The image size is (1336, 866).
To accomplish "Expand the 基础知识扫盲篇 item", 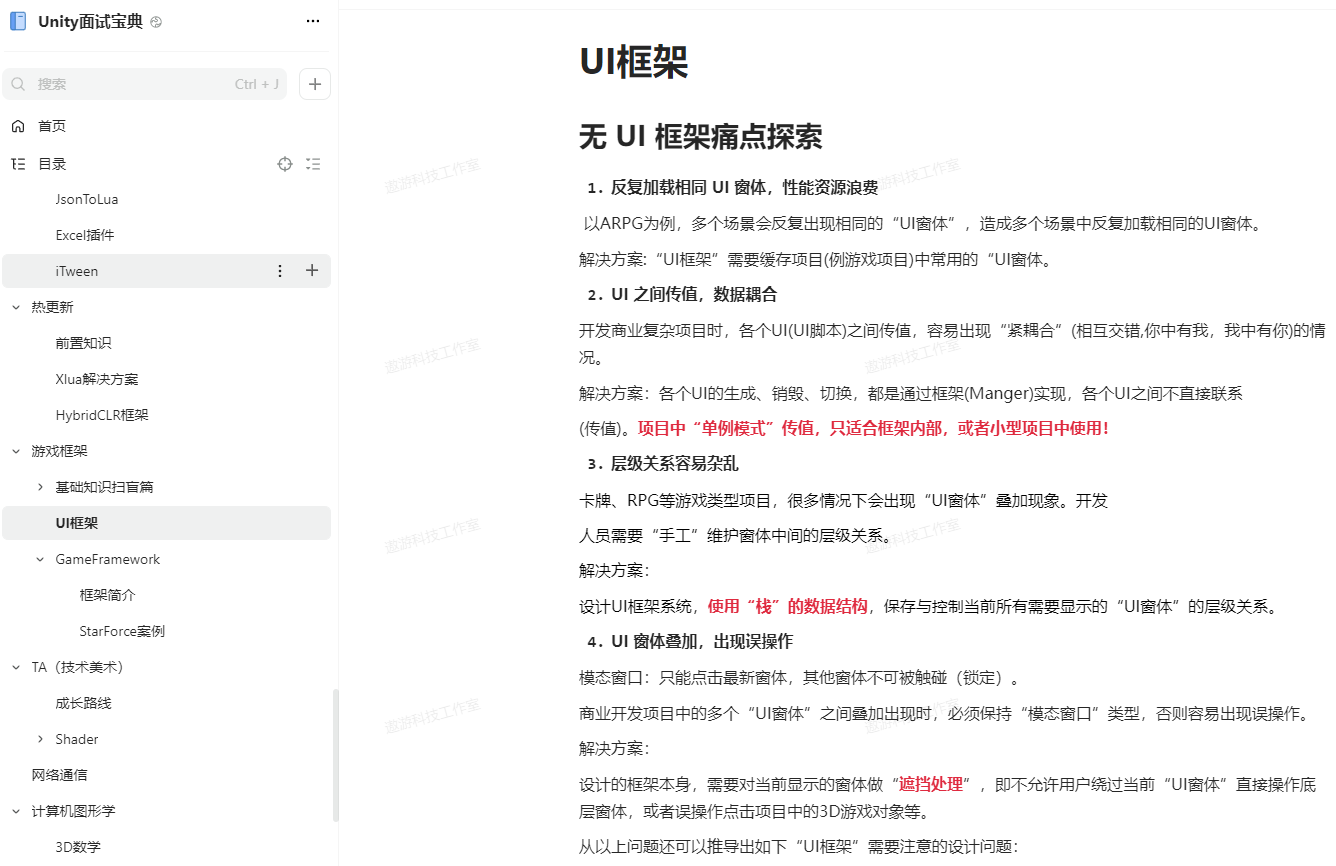I will [40, 487].
